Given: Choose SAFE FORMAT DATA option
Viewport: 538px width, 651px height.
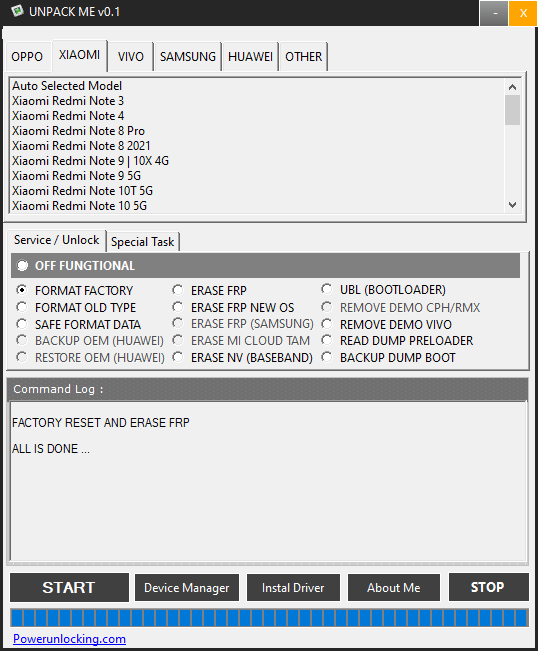Looking at the screenshot, I should click(22, 324).
